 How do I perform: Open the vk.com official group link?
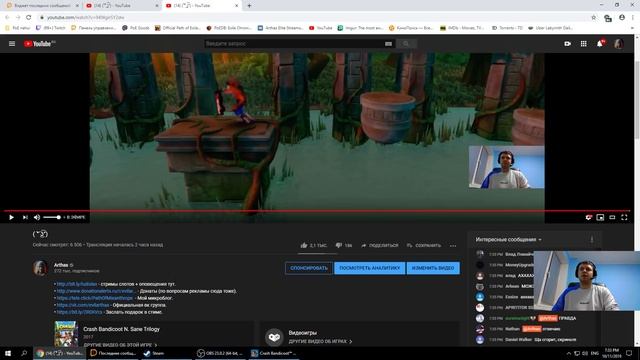(x=83, y=305)
